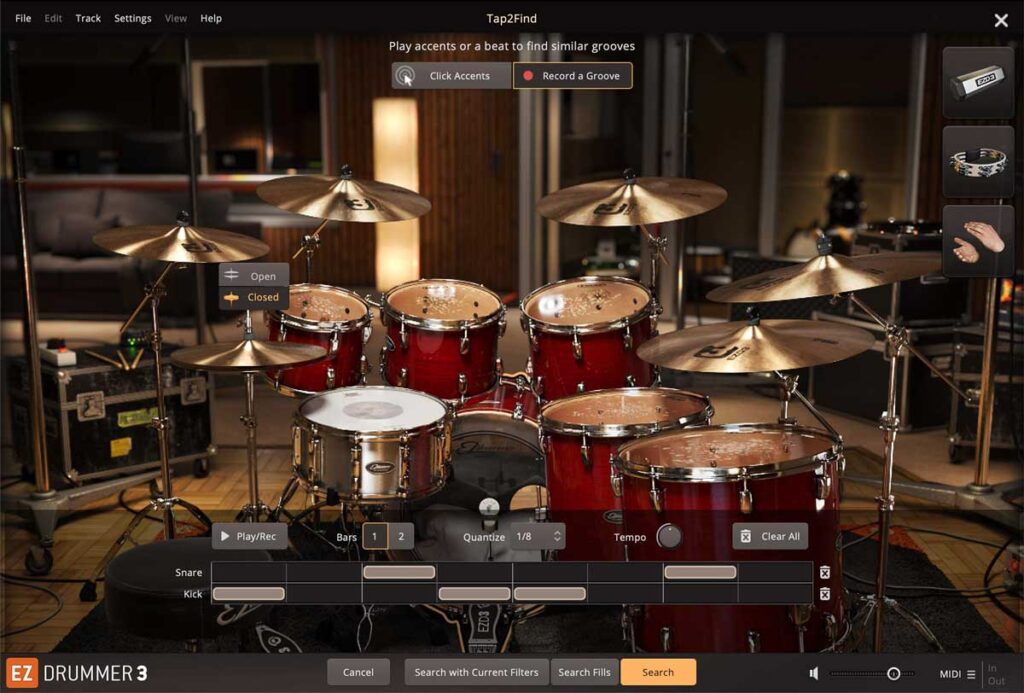Click Search with Current Filters
The image size is (1024, 693).
point(475,672)
